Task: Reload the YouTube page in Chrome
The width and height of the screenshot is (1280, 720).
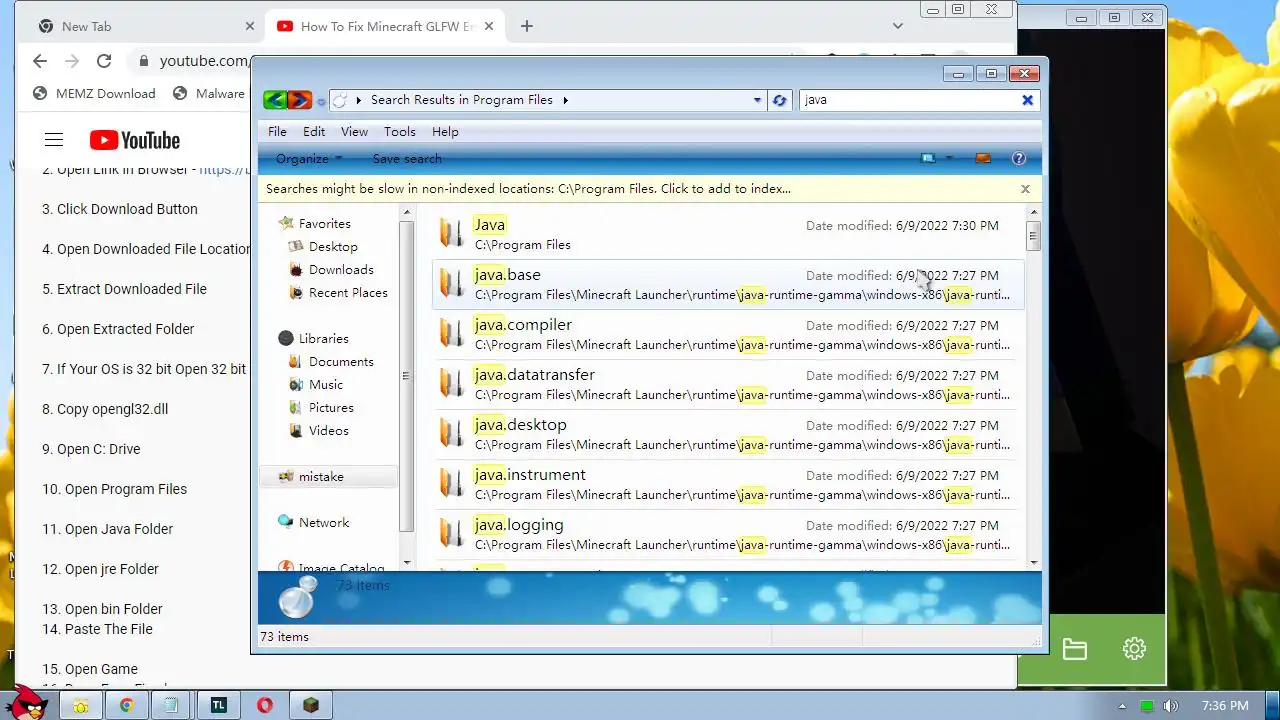Action: tap(104, 61)
